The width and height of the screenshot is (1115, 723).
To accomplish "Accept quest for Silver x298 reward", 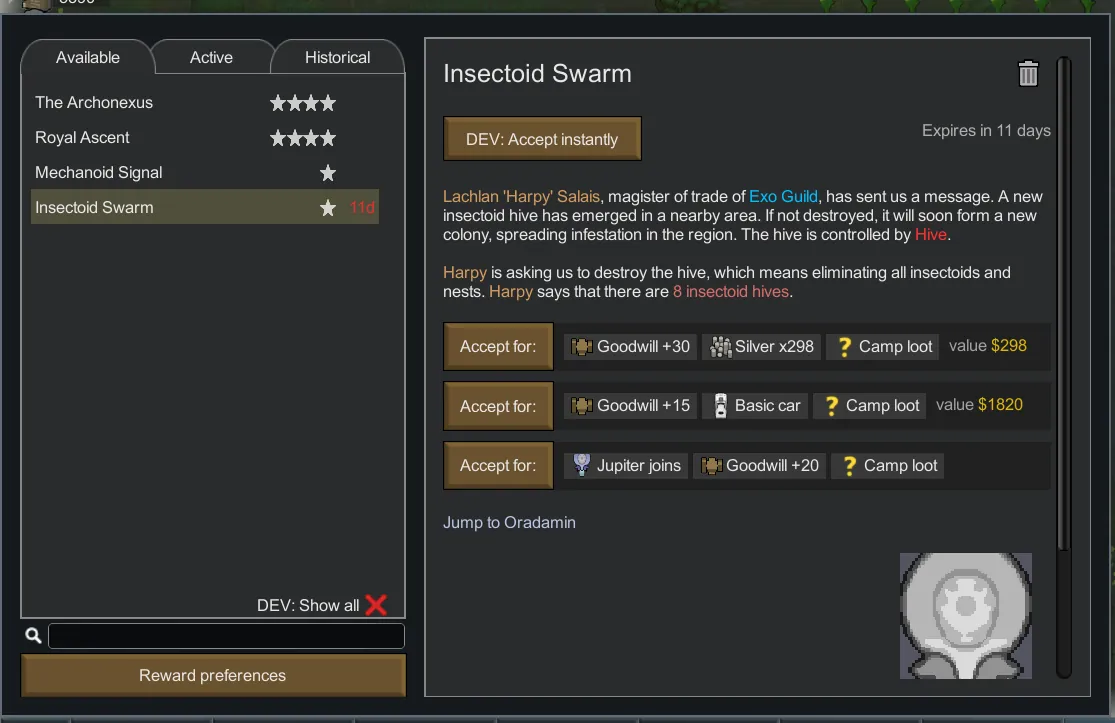I will (498, 347).
